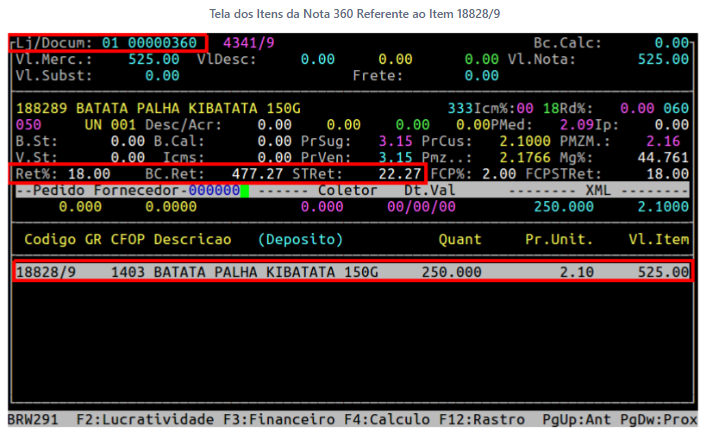Click the Dt.Val date field 00/00/00

coord(421,206)
